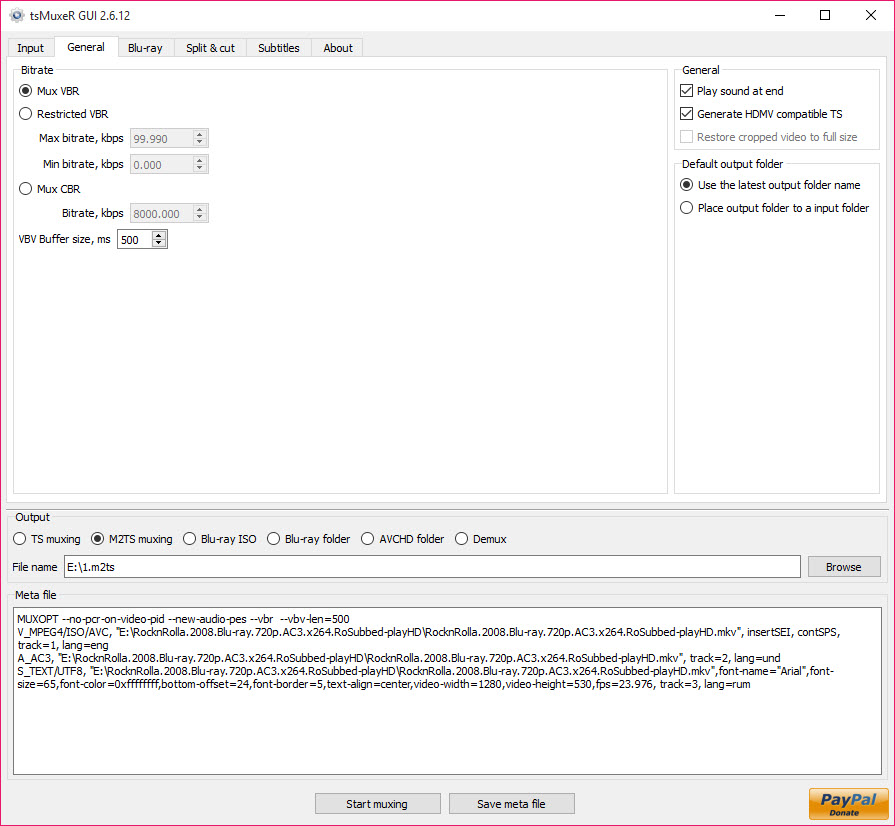Image resolution: width=895 pixels, height=826 pixels.
Task: Click the File name field showing E:\1.m2ts
Action: point(432,567)
